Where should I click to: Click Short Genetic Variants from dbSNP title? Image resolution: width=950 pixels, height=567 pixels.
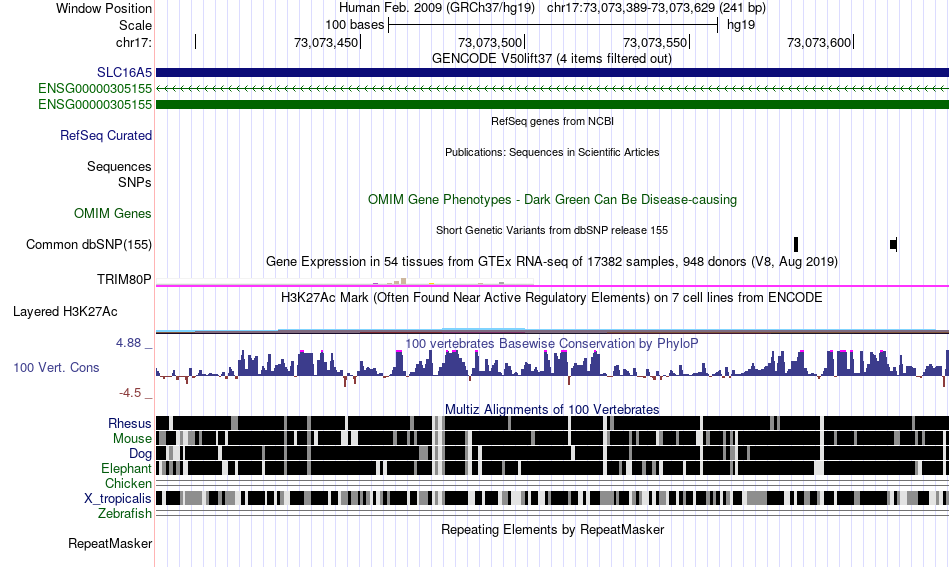pyautogui.click(x=552, y=230)
